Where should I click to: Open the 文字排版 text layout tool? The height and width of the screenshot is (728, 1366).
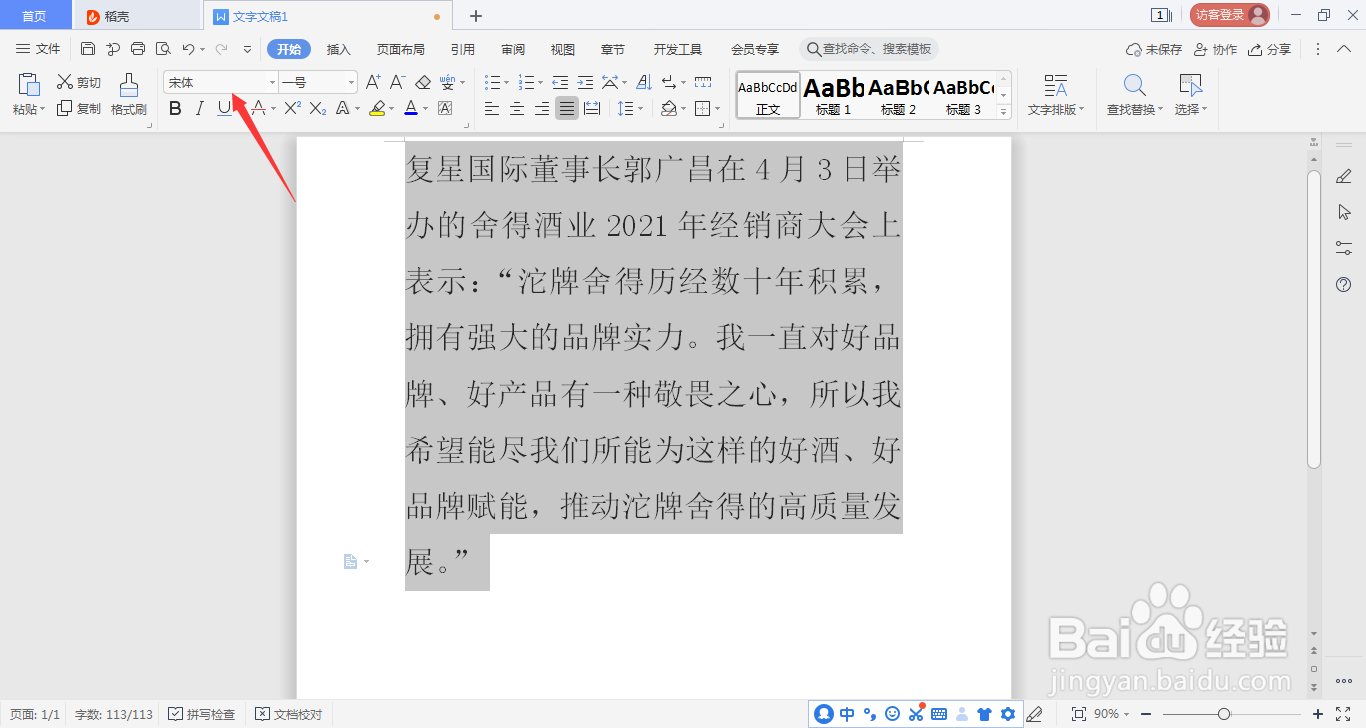(x=1056, y=95)
